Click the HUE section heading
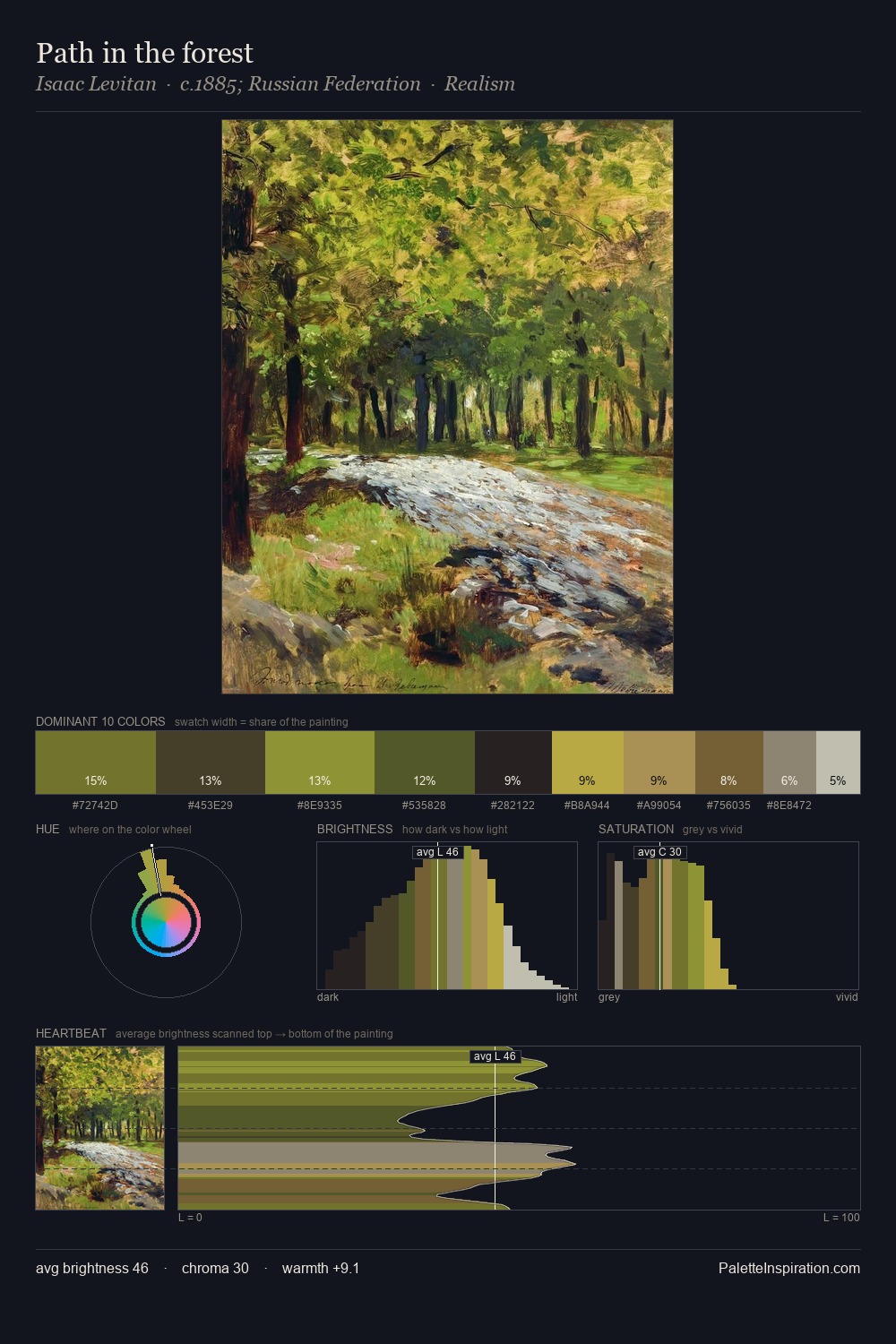This screenshot has height=1344, width=896. (x=47, y=829)
